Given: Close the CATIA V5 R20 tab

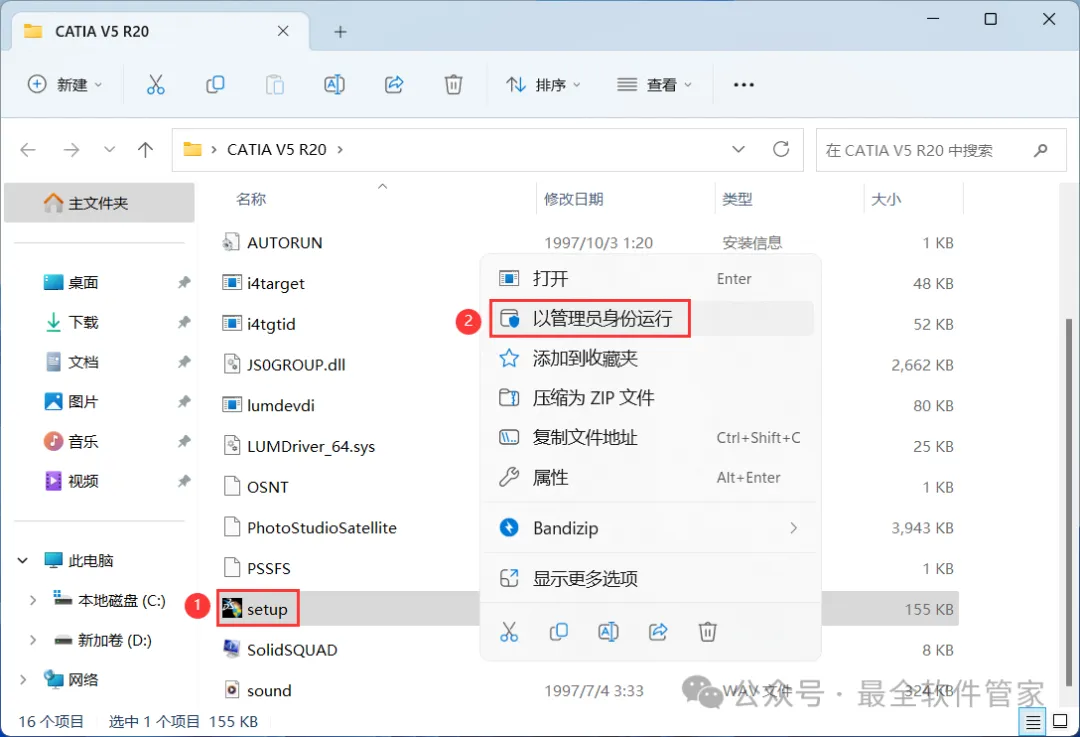Looking at the screenshot, I should (283, 31).
